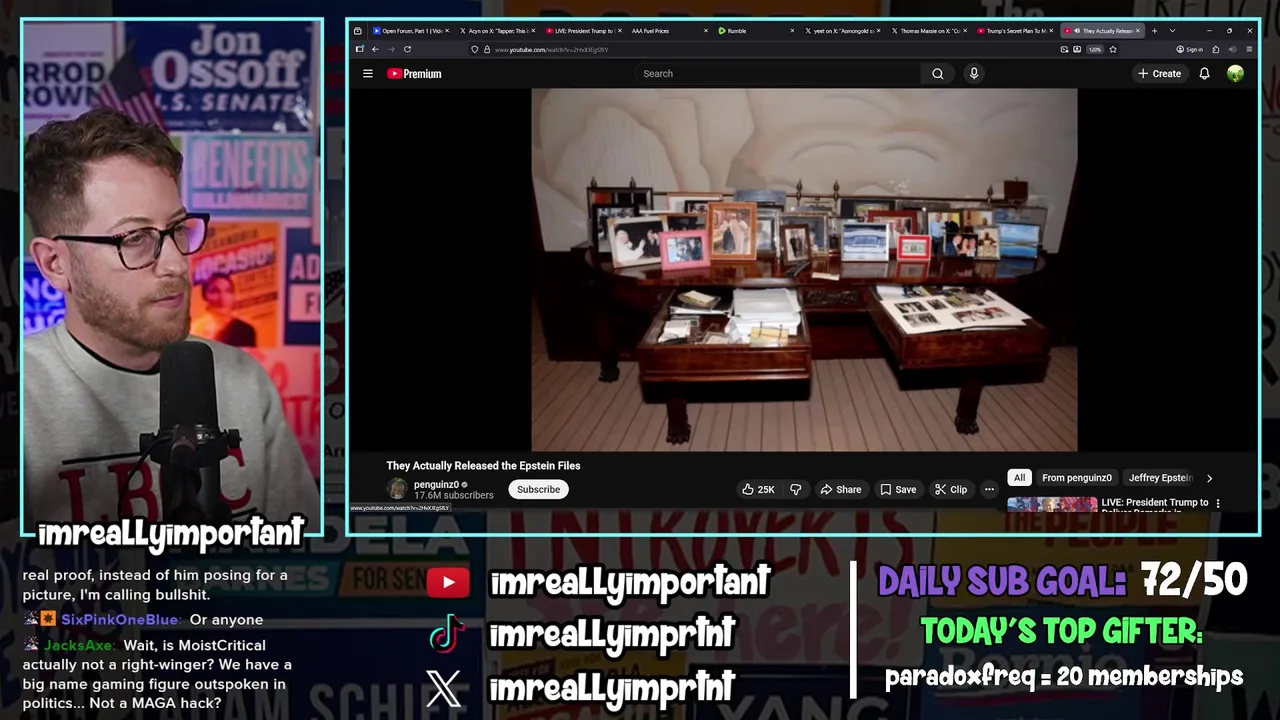Viewport: 1280px width, 720px height.
Task: Click the LIVE: President Trump video title
Action: tap(1154, 503)
